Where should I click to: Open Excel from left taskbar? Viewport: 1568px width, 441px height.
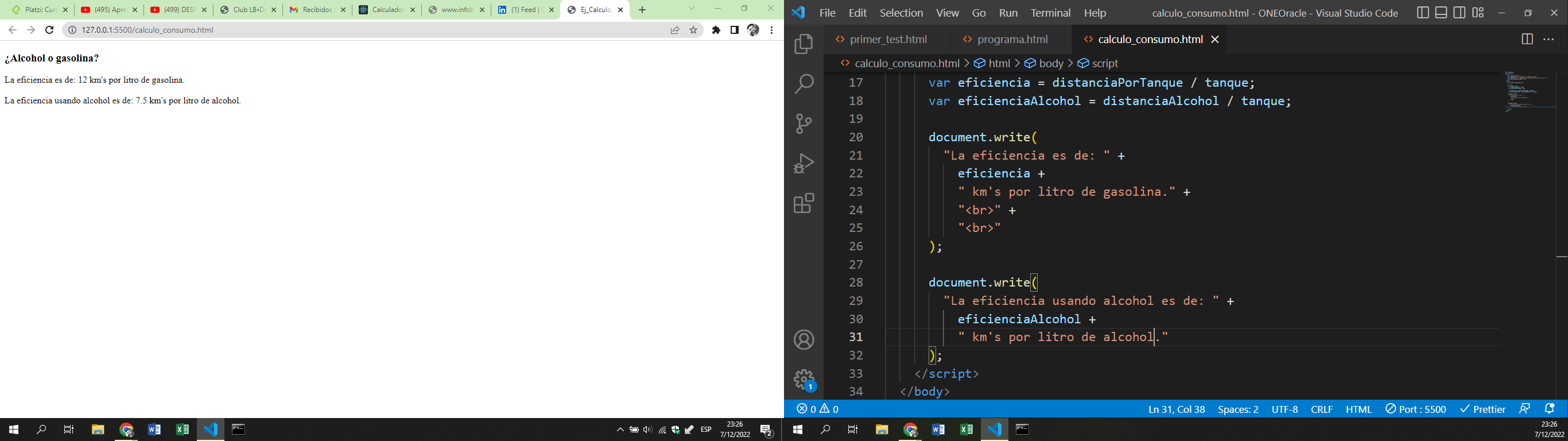[182, 430]
